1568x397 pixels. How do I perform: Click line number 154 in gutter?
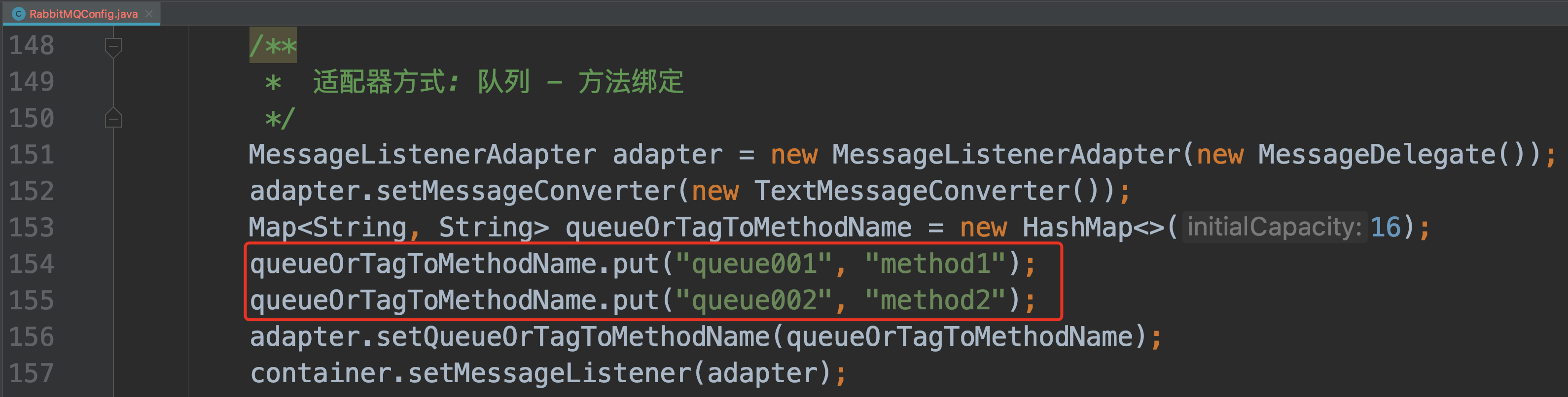click(x=32, y=264)
